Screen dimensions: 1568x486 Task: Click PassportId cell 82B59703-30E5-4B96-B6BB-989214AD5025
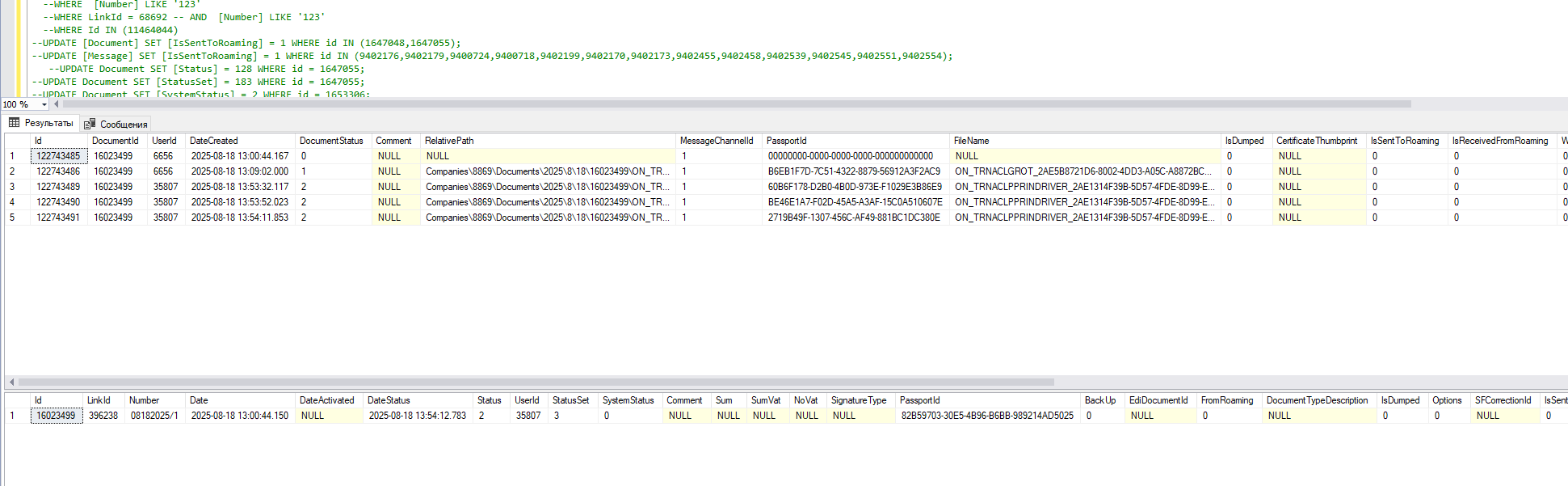point(987,416)
